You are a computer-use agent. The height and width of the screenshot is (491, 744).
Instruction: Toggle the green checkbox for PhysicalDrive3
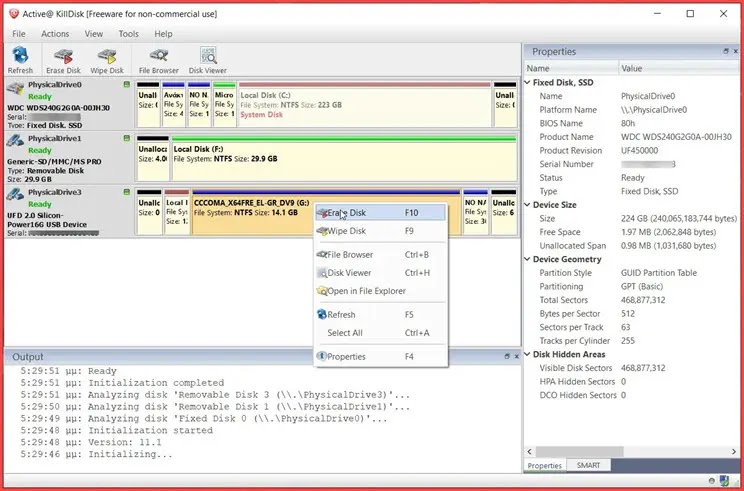127,192
